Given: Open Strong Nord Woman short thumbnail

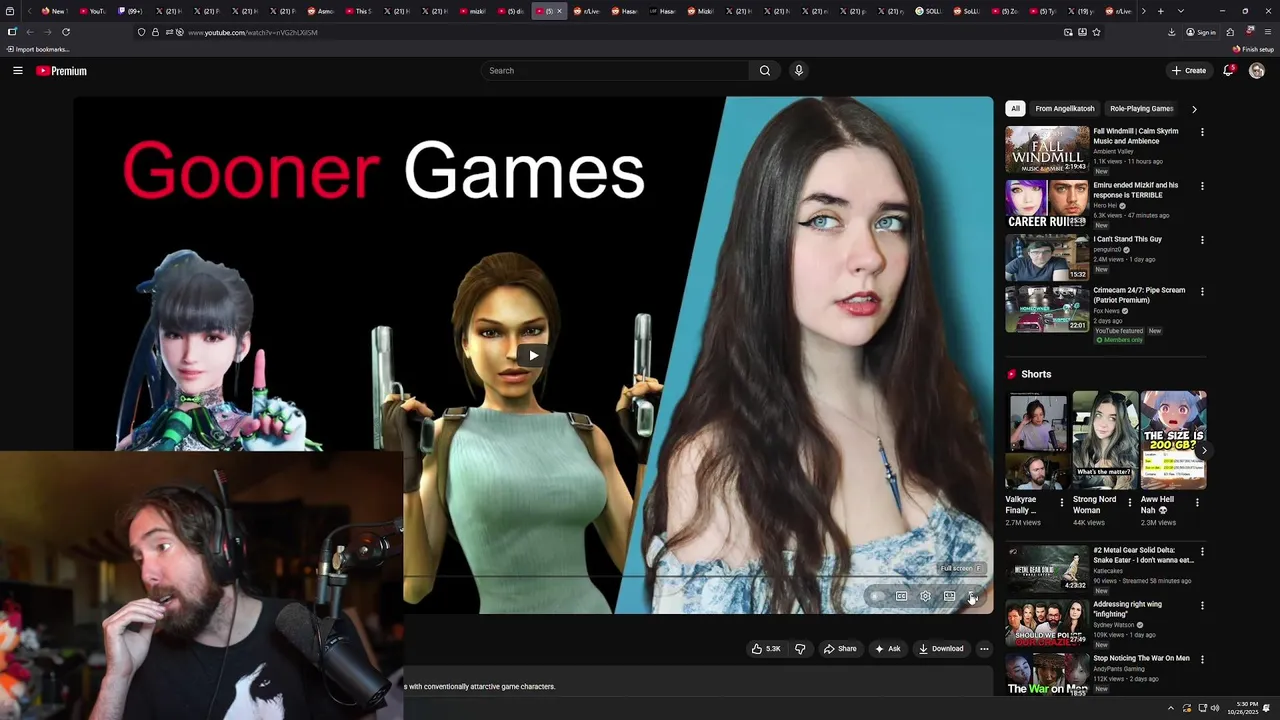Looking at the screenshot, I should (x=1105, y=440).
